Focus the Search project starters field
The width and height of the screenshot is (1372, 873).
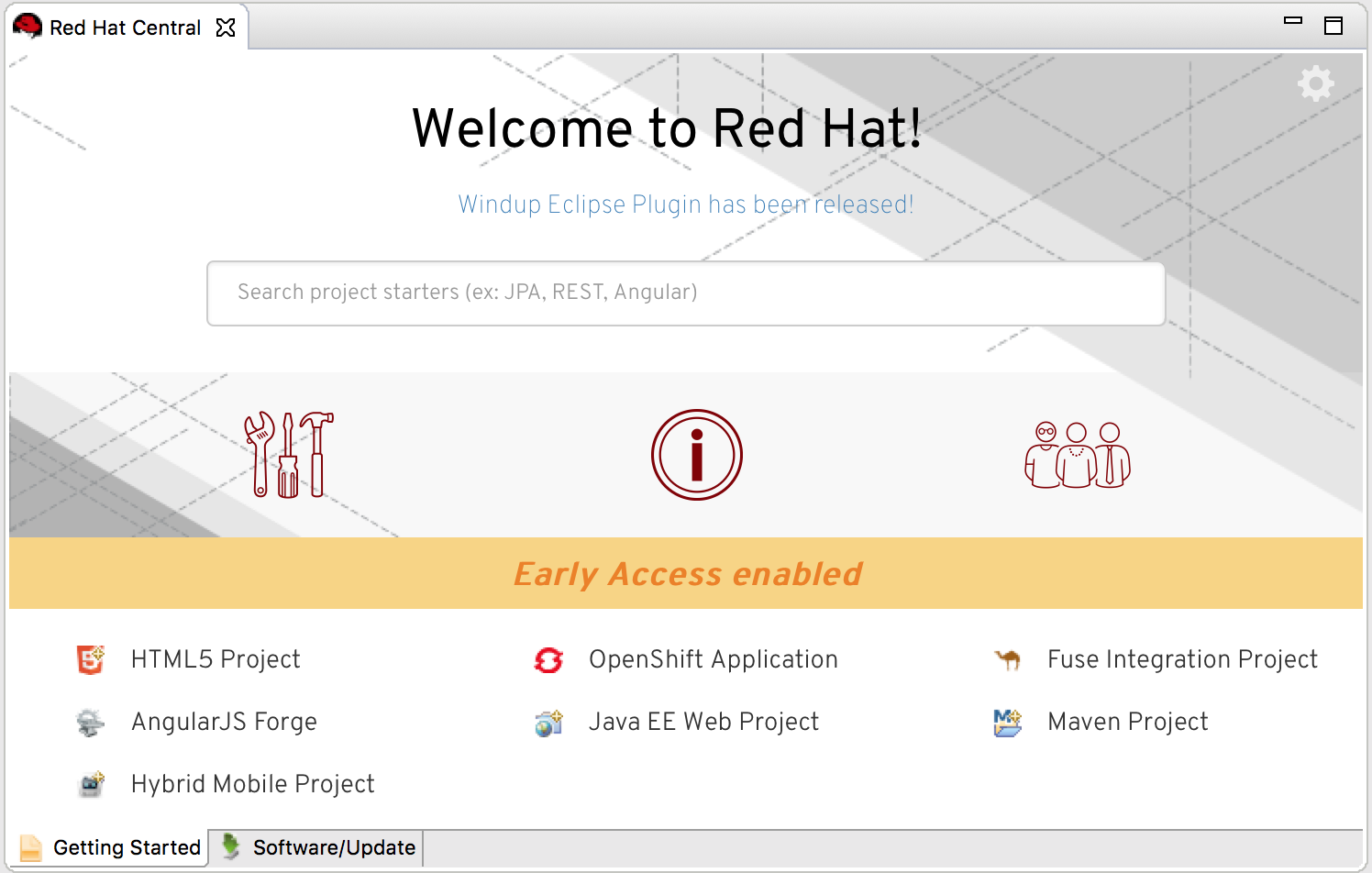[x=686, y=293]
